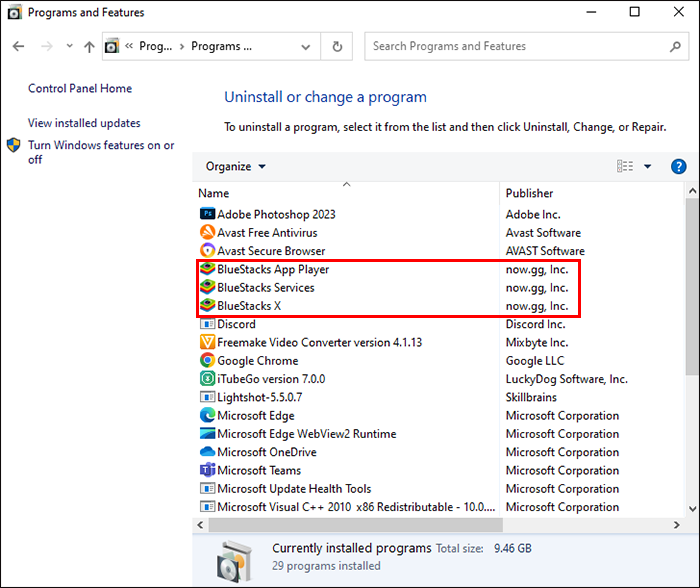Click the Avast Secure Browser icon
700x588 pixels.
(x=207, y=250)
